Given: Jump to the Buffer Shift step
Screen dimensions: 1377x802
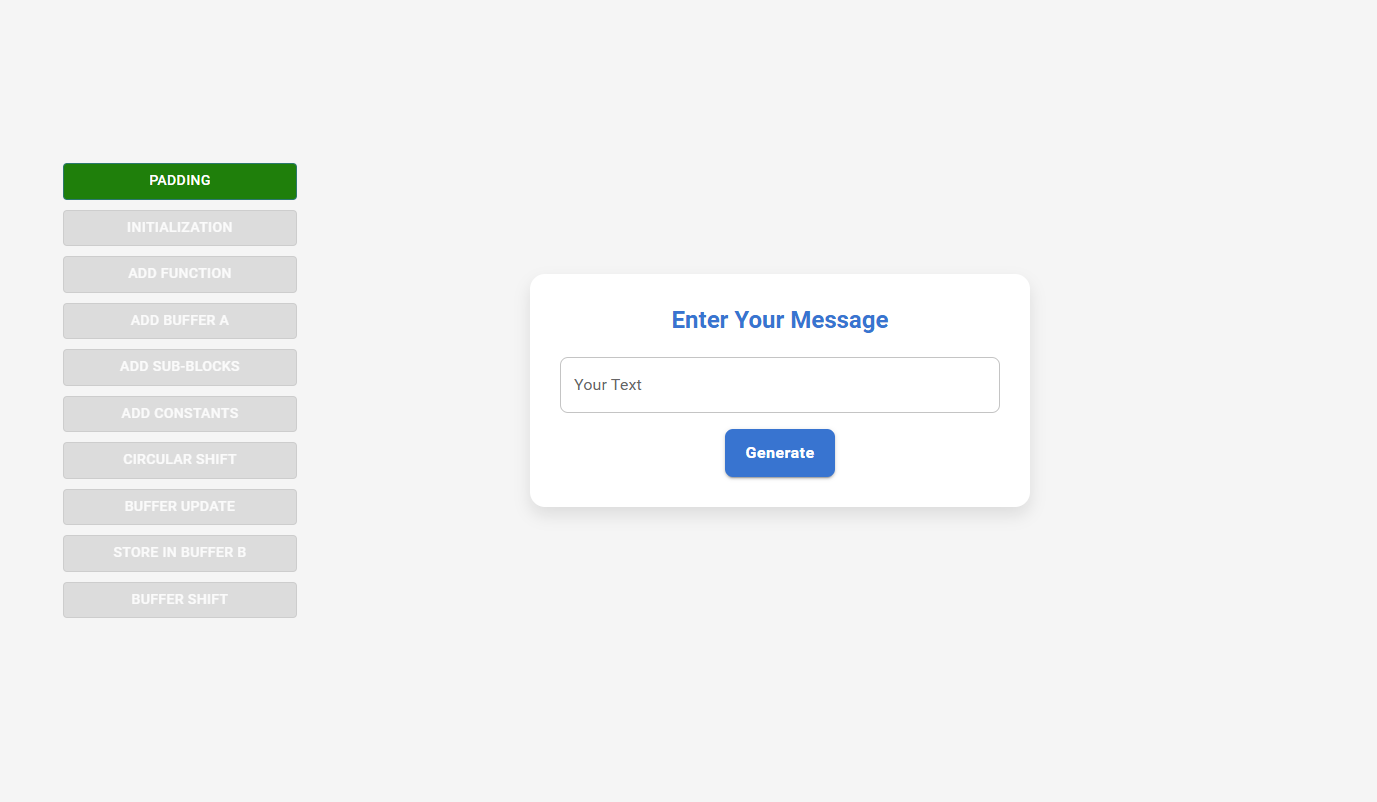Looking at the screenshot, I should [x=180, y=600].
